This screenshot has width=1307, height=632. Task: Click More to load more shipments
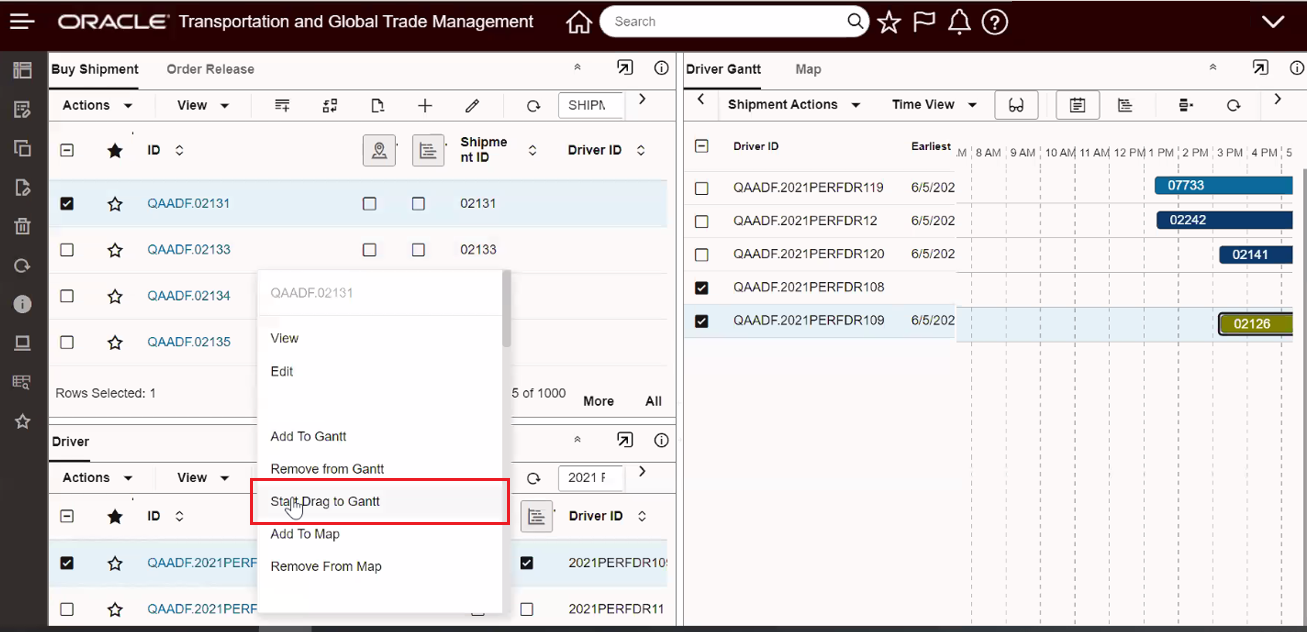(598, 401)
